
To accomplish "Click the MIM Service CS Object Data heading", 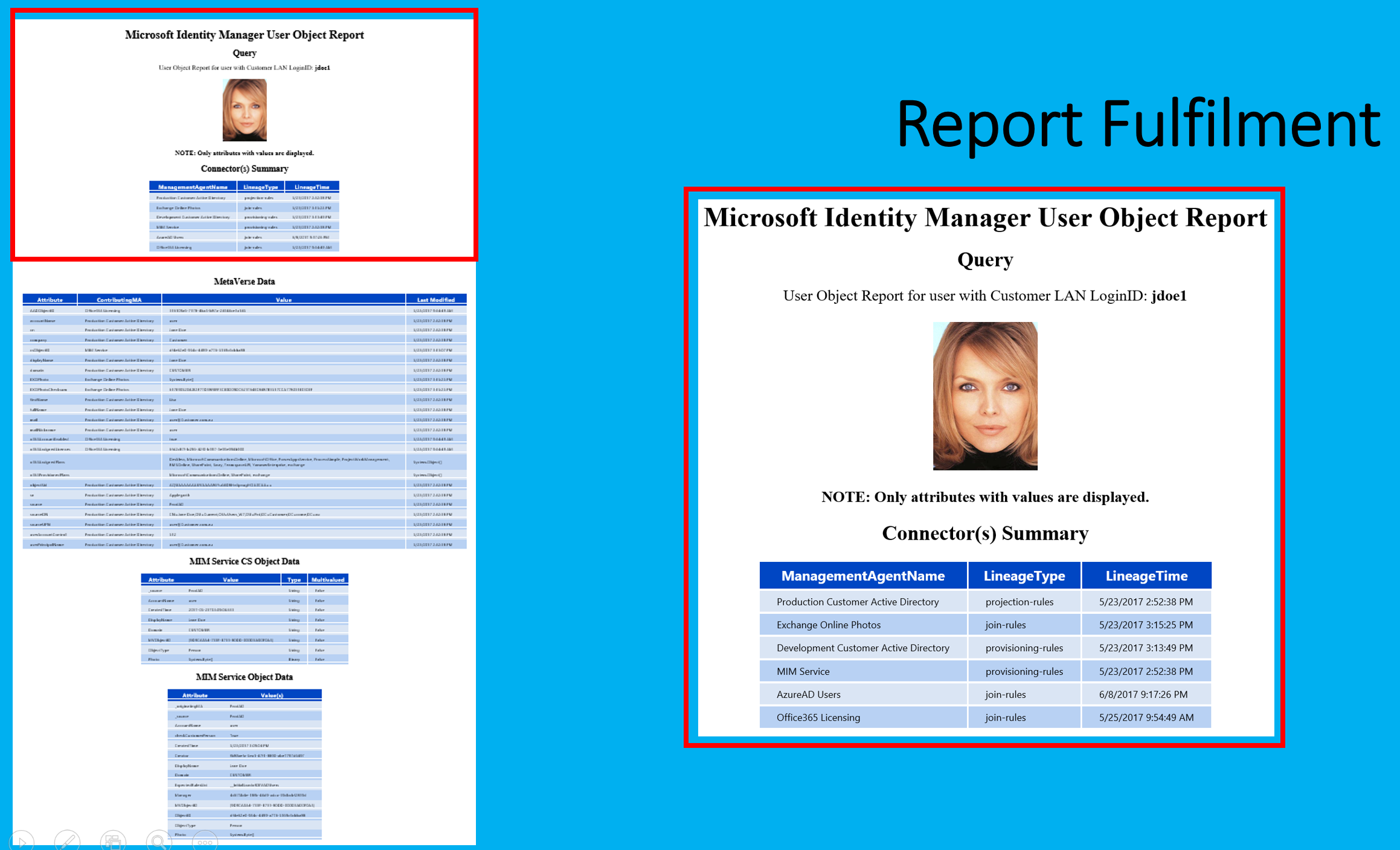I will 244,561.
